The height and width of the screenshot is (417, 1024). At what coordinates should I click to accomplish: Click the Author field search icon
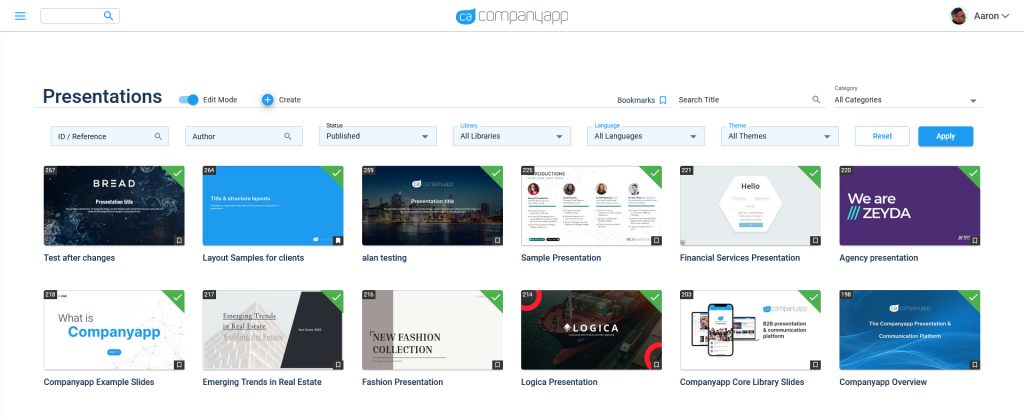click(288, 136)
